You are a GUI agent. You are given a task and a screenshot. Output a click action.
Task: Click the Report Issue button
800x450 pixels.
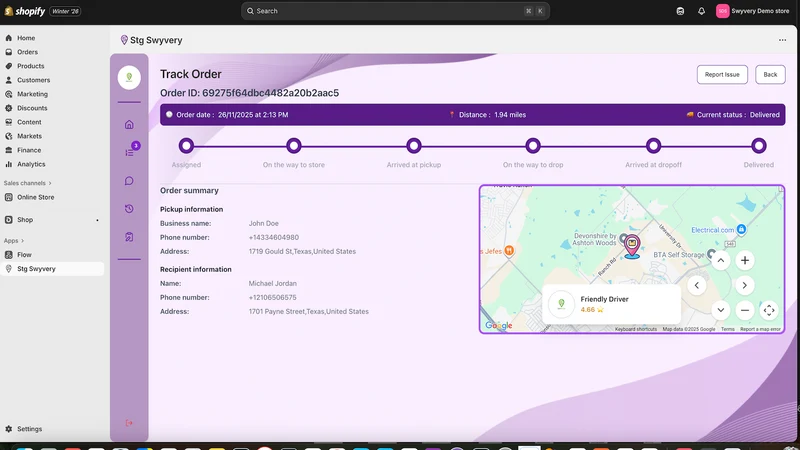pos(722,74)
